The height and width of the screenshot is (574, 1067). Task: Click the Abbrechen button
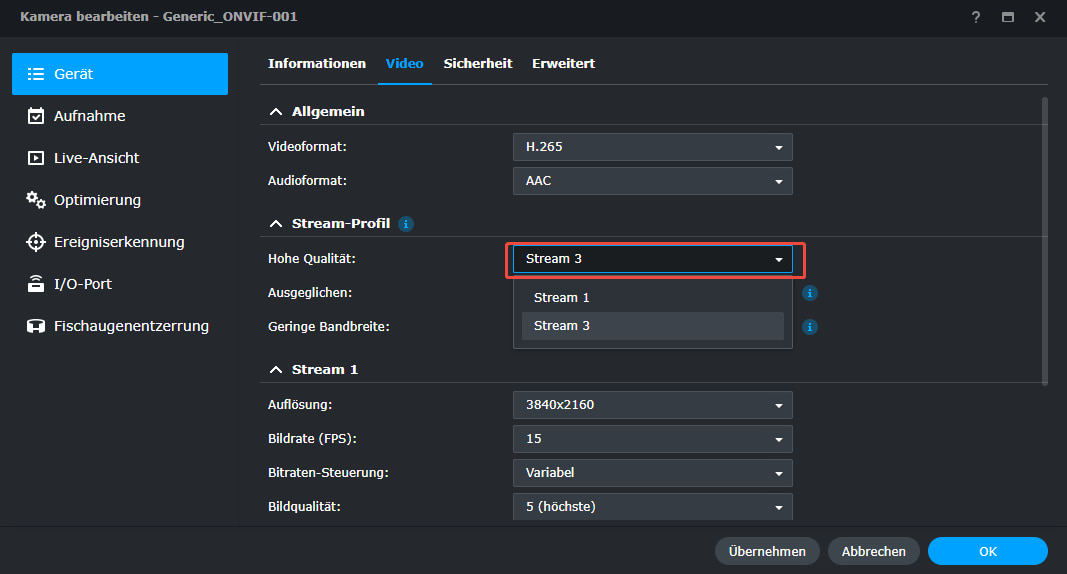[874, 552]
